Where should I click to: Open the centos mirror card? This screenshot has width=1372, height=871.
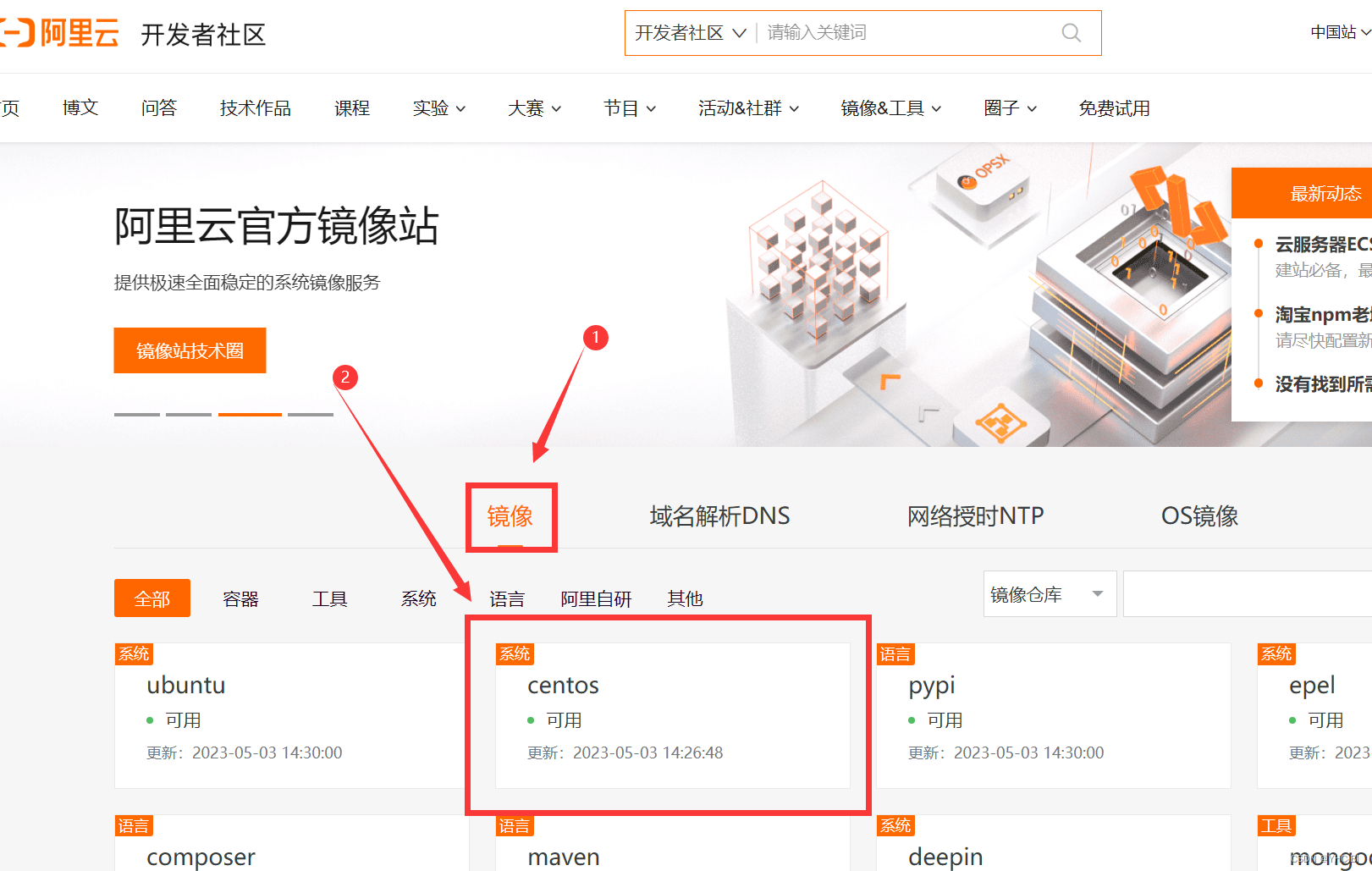click(x=673, y=716)
